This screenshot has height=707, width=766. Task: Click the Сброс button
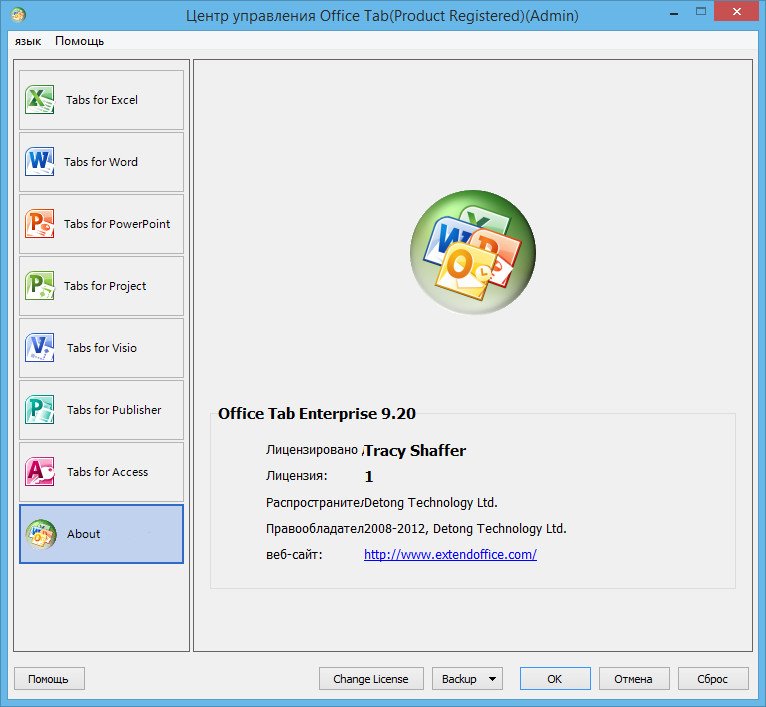point(713,679)
